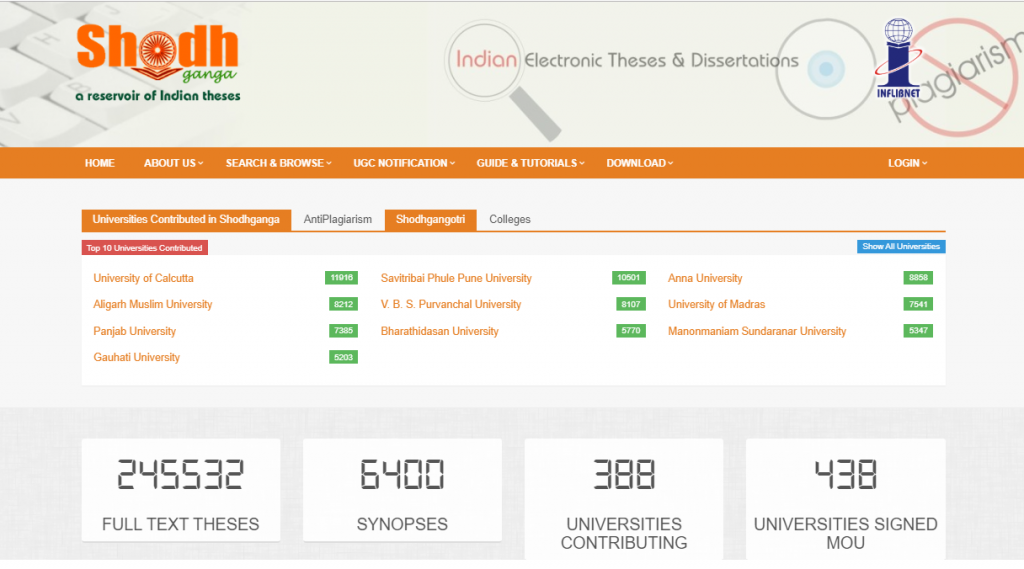Viewport: 1024px width, 569px height.
Task: Switch to the Colleges tab
Action: (510, 219)
